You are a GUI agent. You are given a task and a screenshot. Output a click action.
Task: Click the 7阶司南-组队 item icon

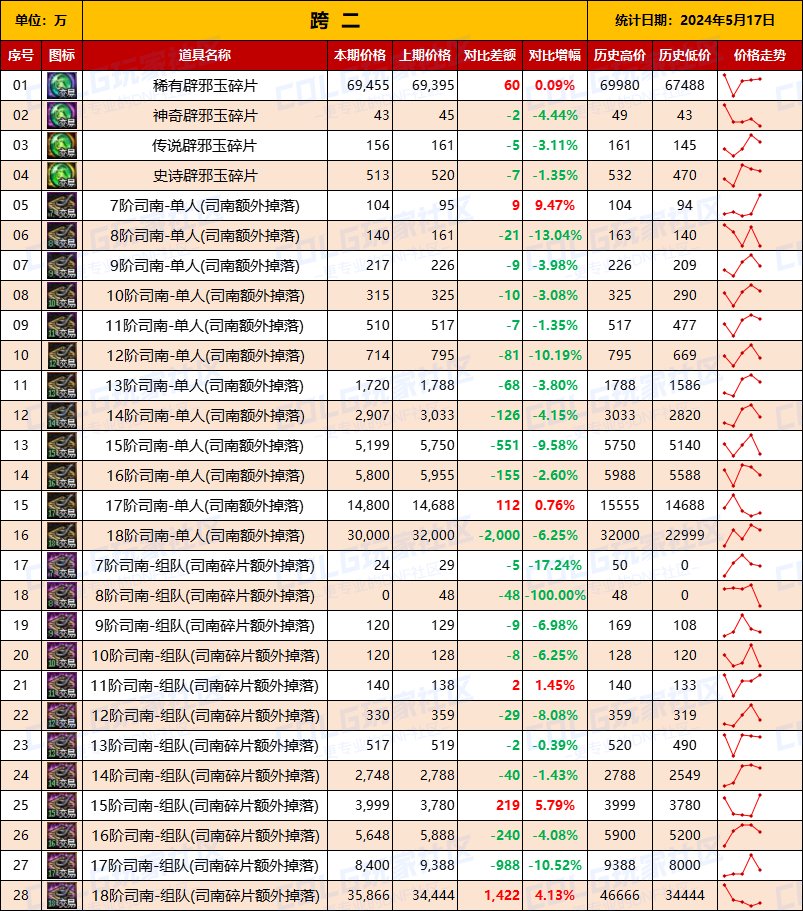tap(62, 565)
